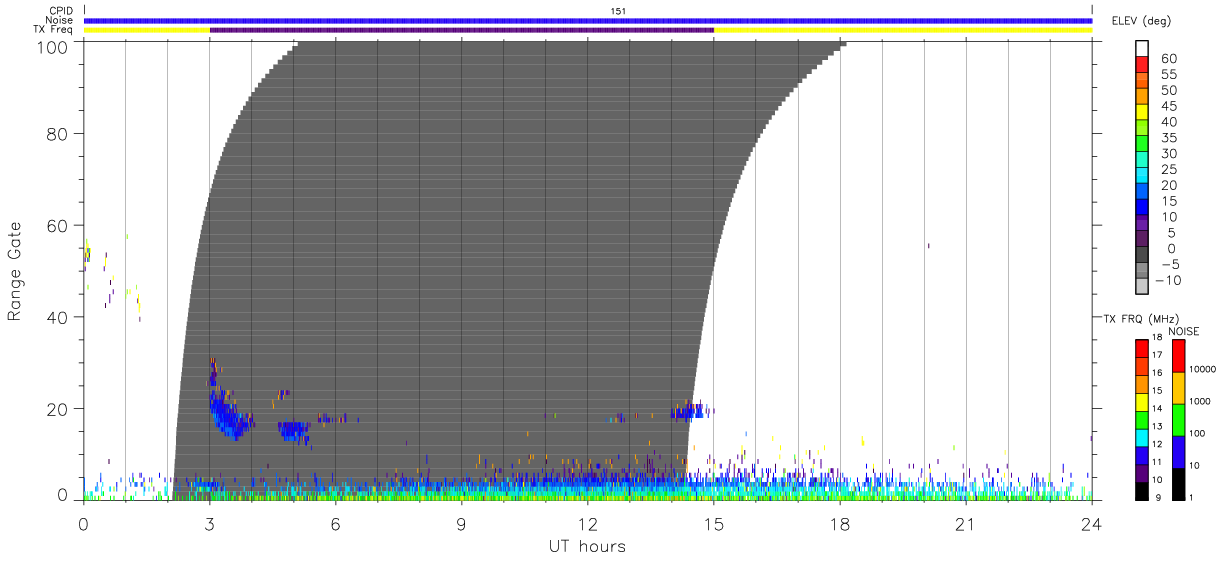Click the "21" tick on the UT hours axis
This screenshot has height=567, width=1228.
click(966, 524)
